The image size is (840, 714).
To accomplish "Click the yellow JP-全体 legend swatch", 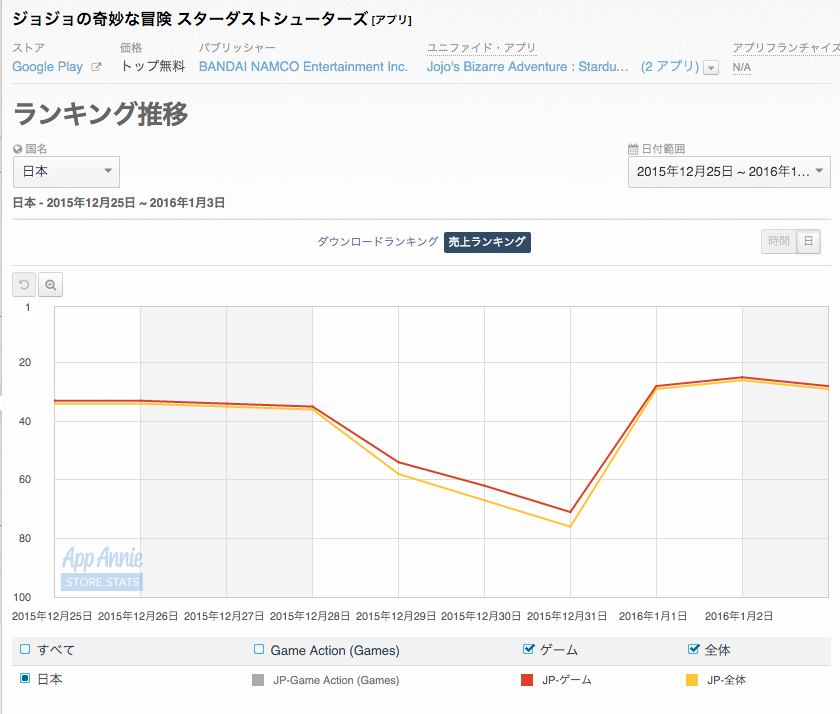I will pos(692,680).
